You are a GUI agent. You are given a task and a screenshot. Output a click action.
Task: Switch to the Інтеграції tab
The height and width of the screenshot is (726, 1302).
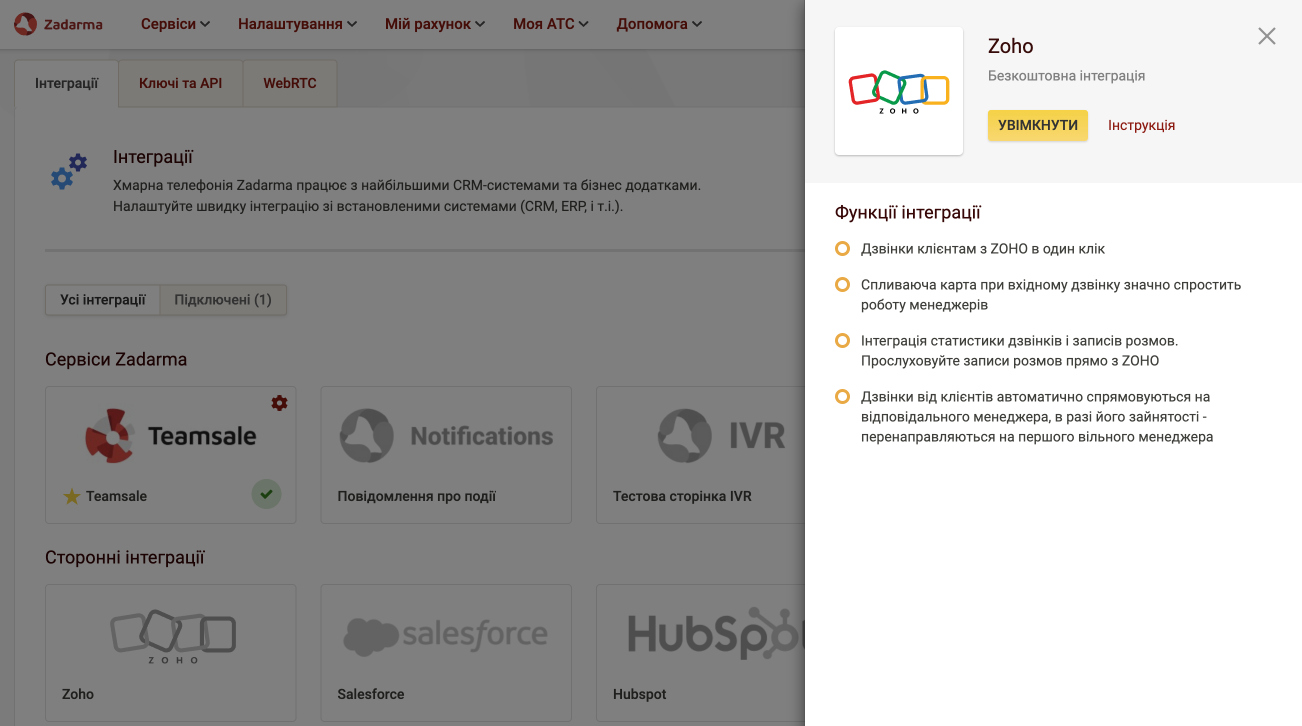67,84
